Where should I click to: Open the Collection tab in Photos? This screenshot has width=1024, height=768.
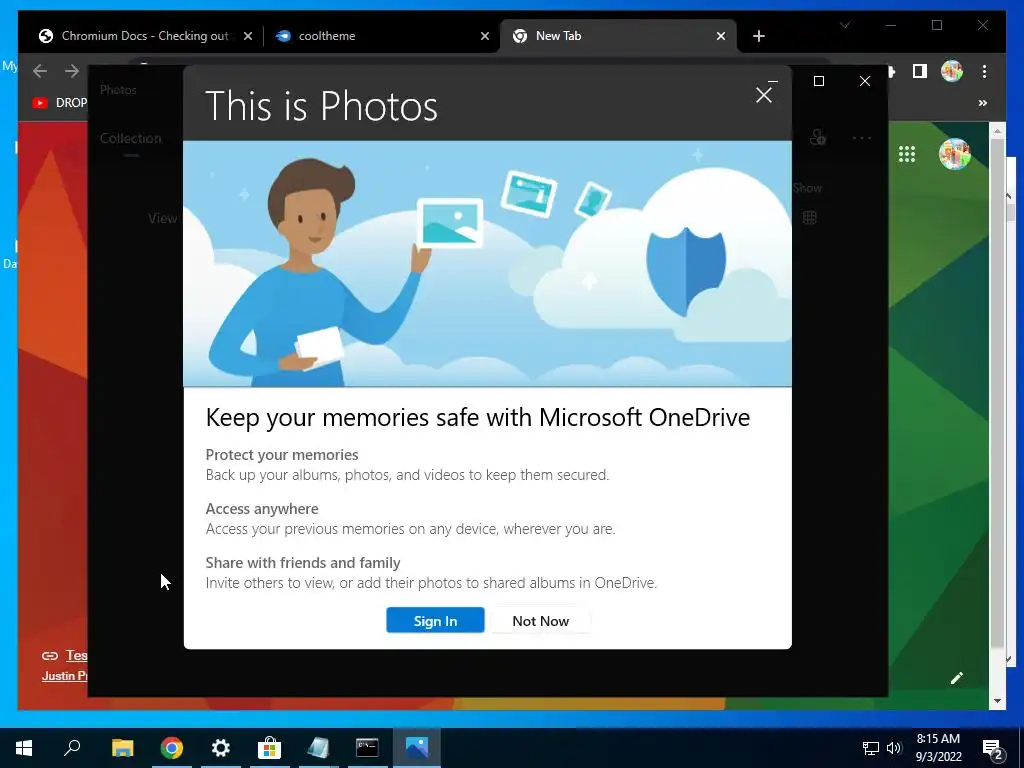click(x=131, y=138)
